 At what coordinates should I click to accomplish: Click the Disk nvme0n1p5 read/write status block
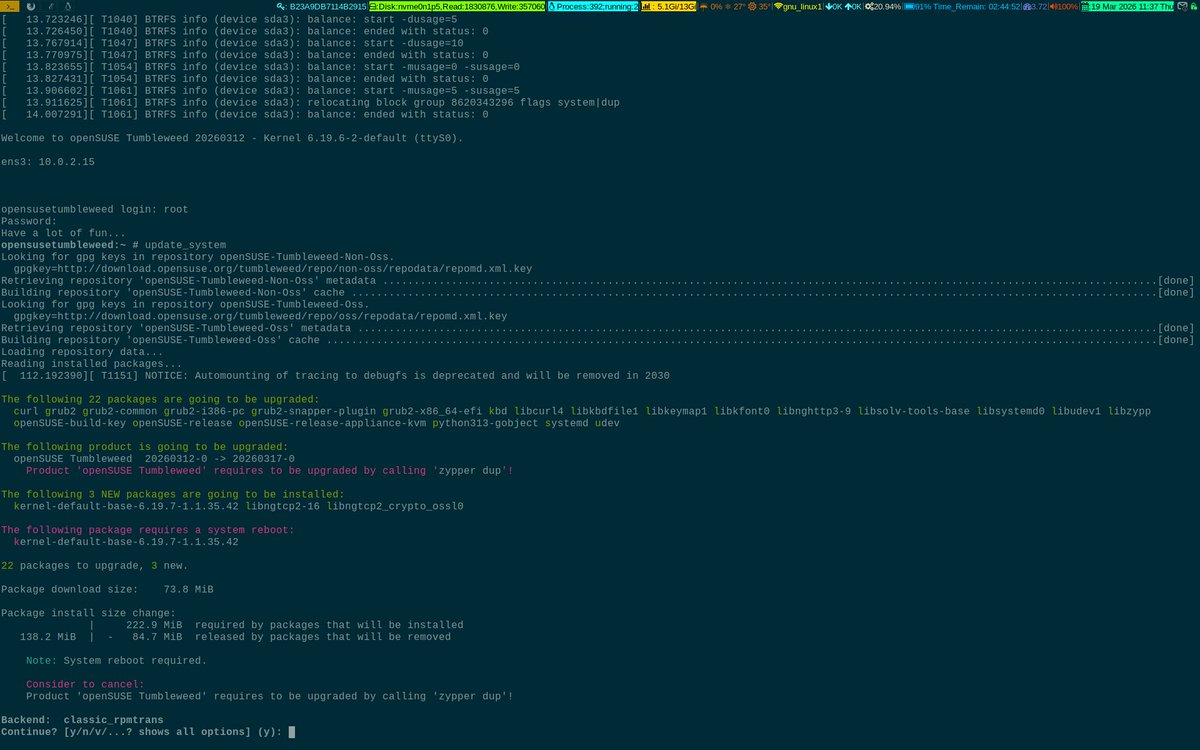[x=457, y=6]
